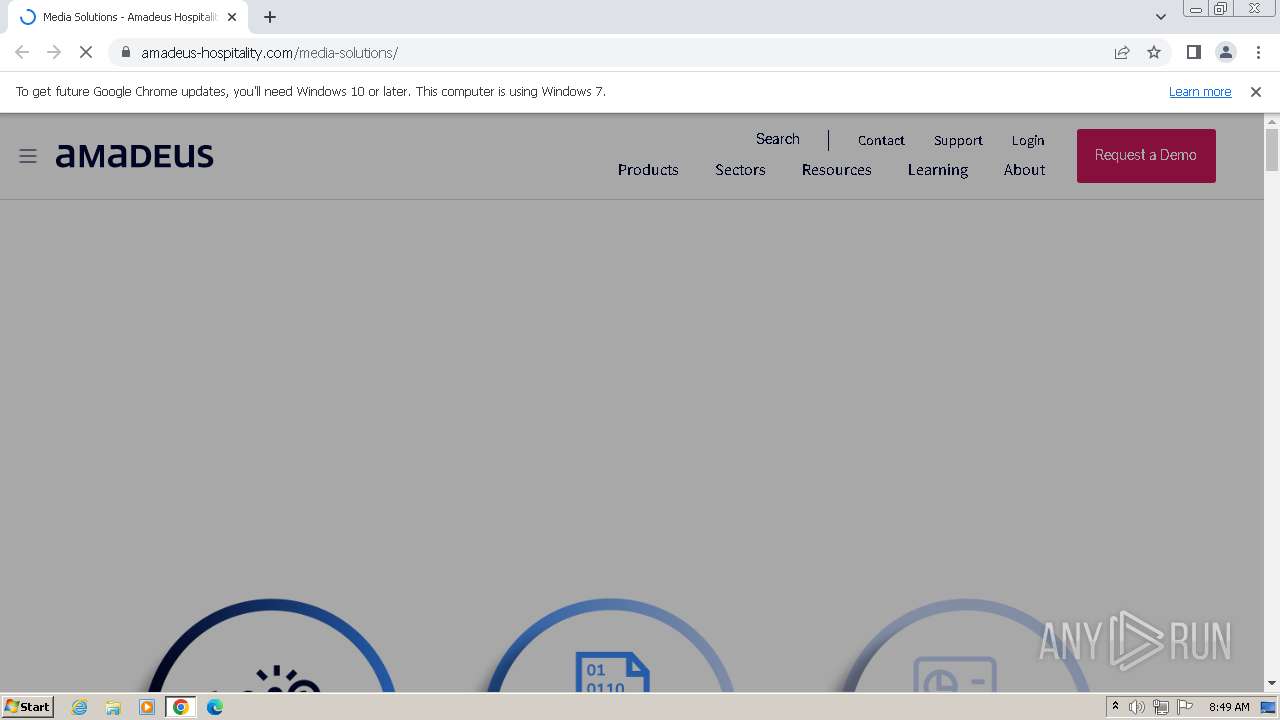Open Windows Explorer folder from taskbar
The width and height of the screenshot is (1280, 720).
[113, 707]
